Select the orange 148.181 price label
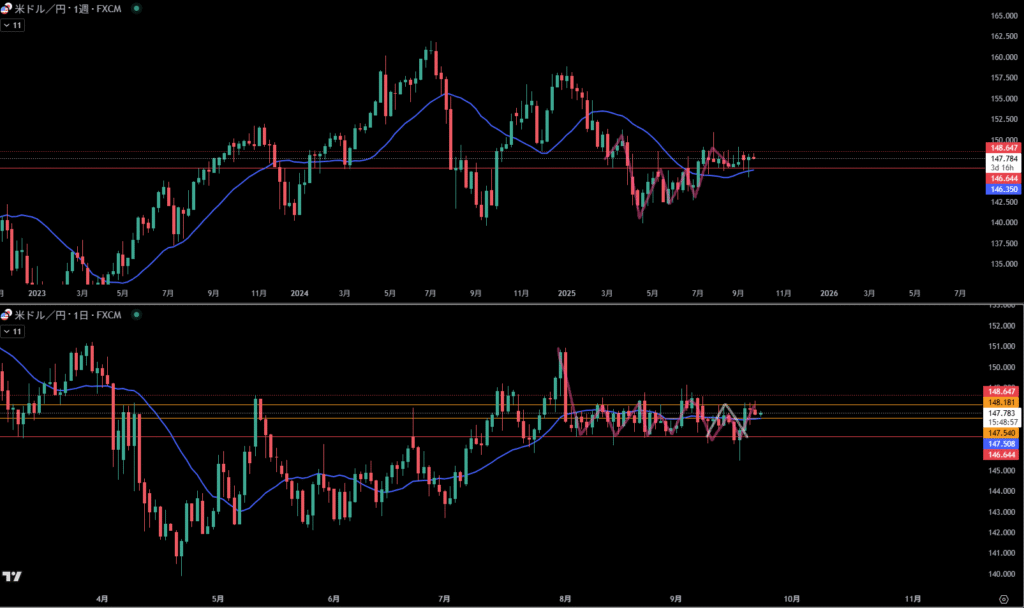The width and height of the screenshot is (1024, 608). [x=1003, y=402]
